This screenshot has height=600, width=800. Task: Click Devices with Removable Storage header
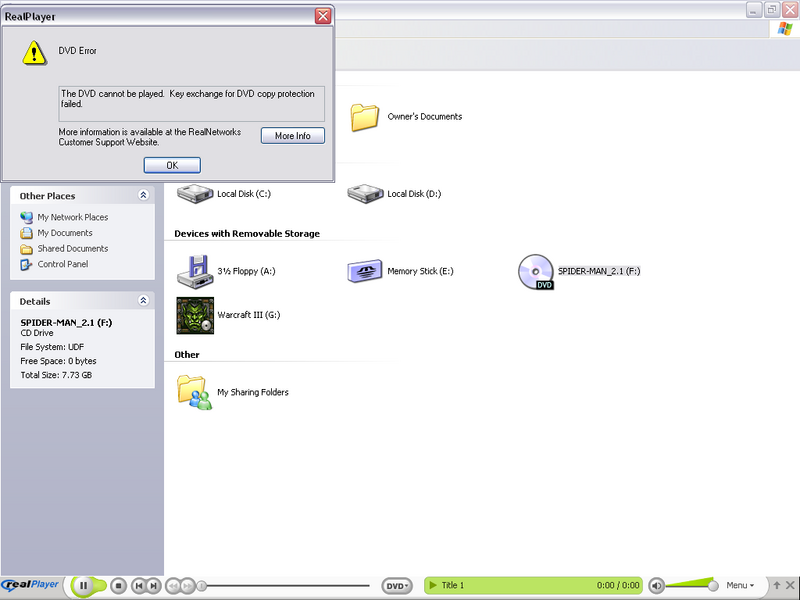click(x=247, y=233)
